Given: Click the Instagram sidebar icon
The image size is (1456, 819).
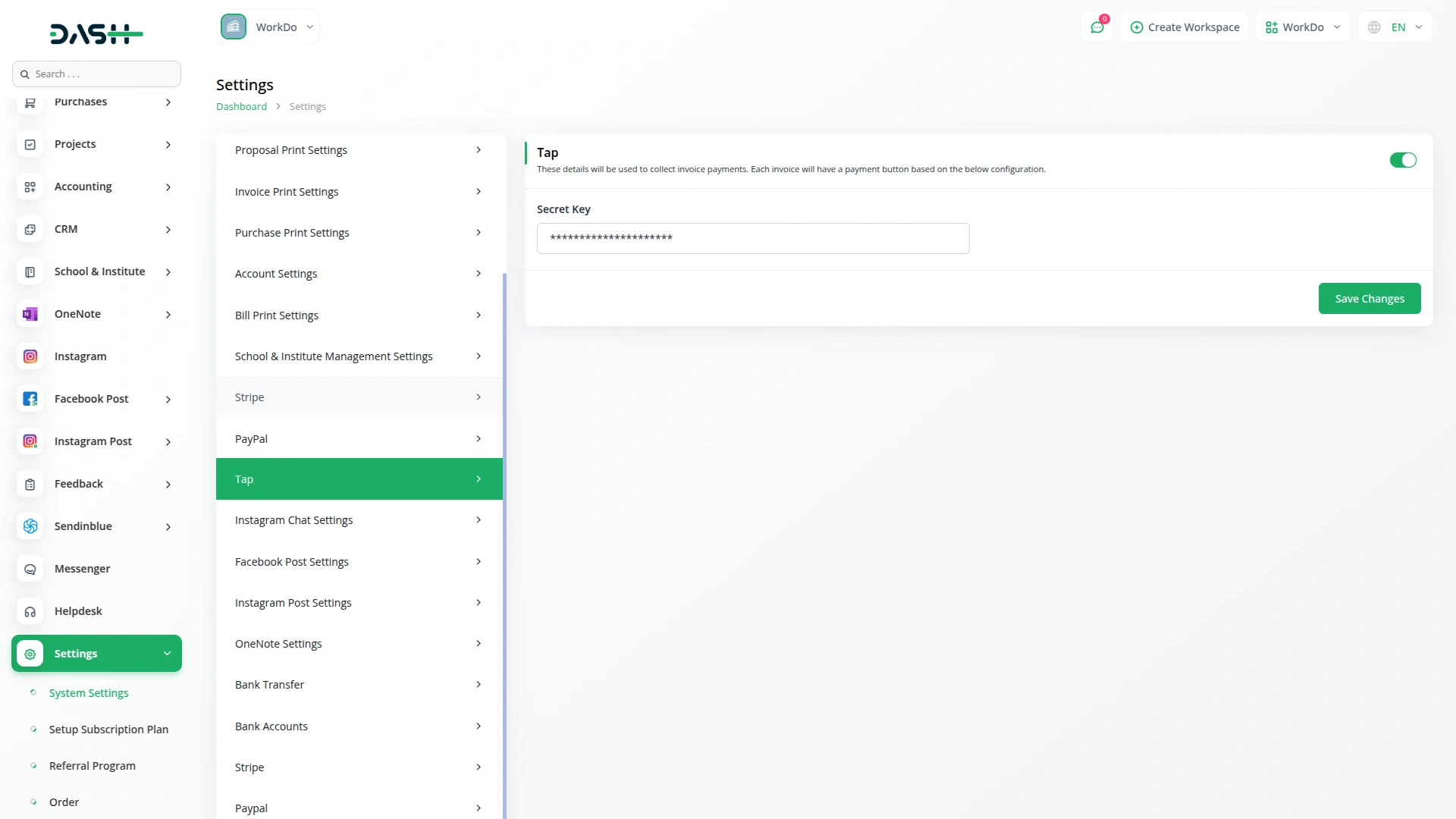Looking at the screenshot, I should [30, 356].
